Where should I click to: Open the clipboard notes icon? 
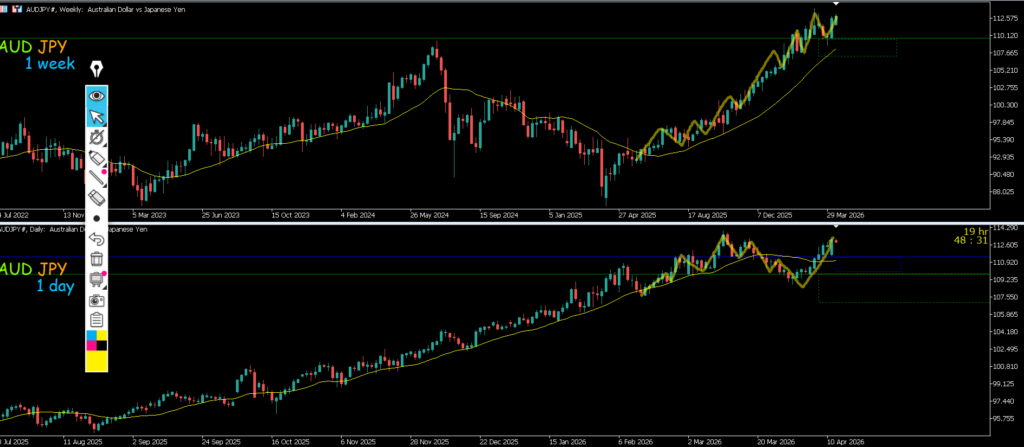pyautogui.click(x=97, y=320)
